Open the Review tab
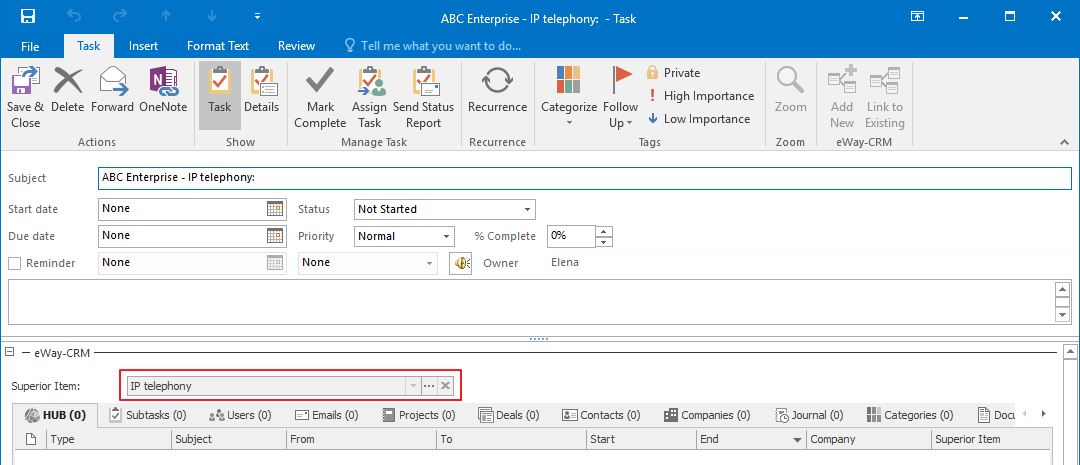The height and width of the screenshot is (465, 1080). click(x=296, y=46)
